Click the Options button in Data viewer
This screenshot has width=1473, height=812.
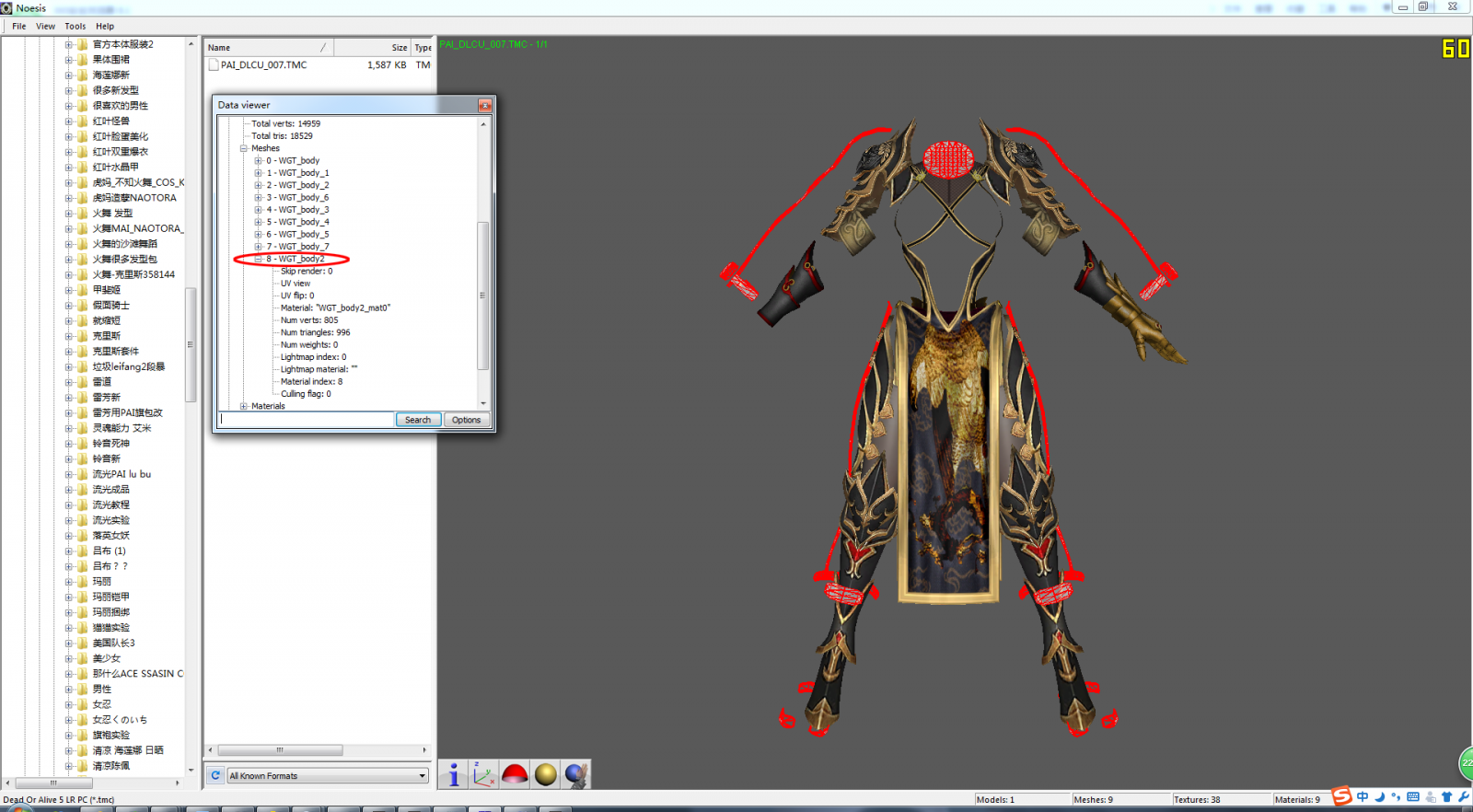[466, 420]
